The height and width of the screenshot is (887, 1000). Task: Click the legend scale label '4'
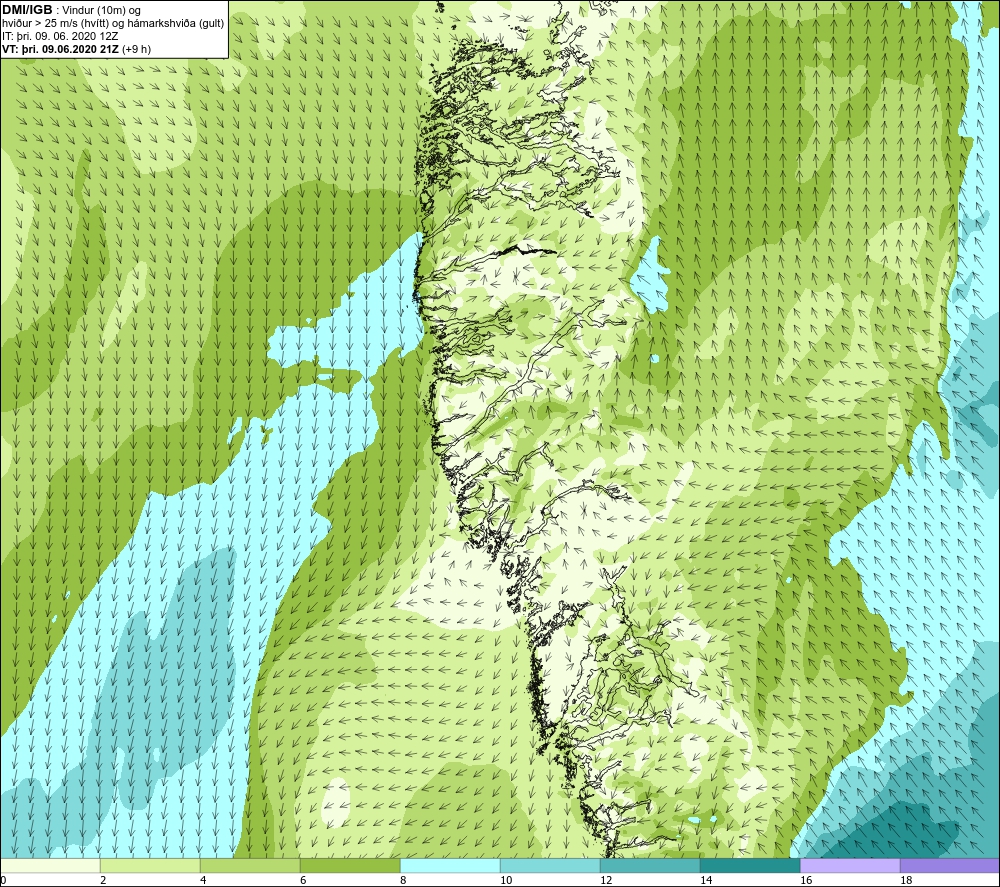tap(203, 881)
